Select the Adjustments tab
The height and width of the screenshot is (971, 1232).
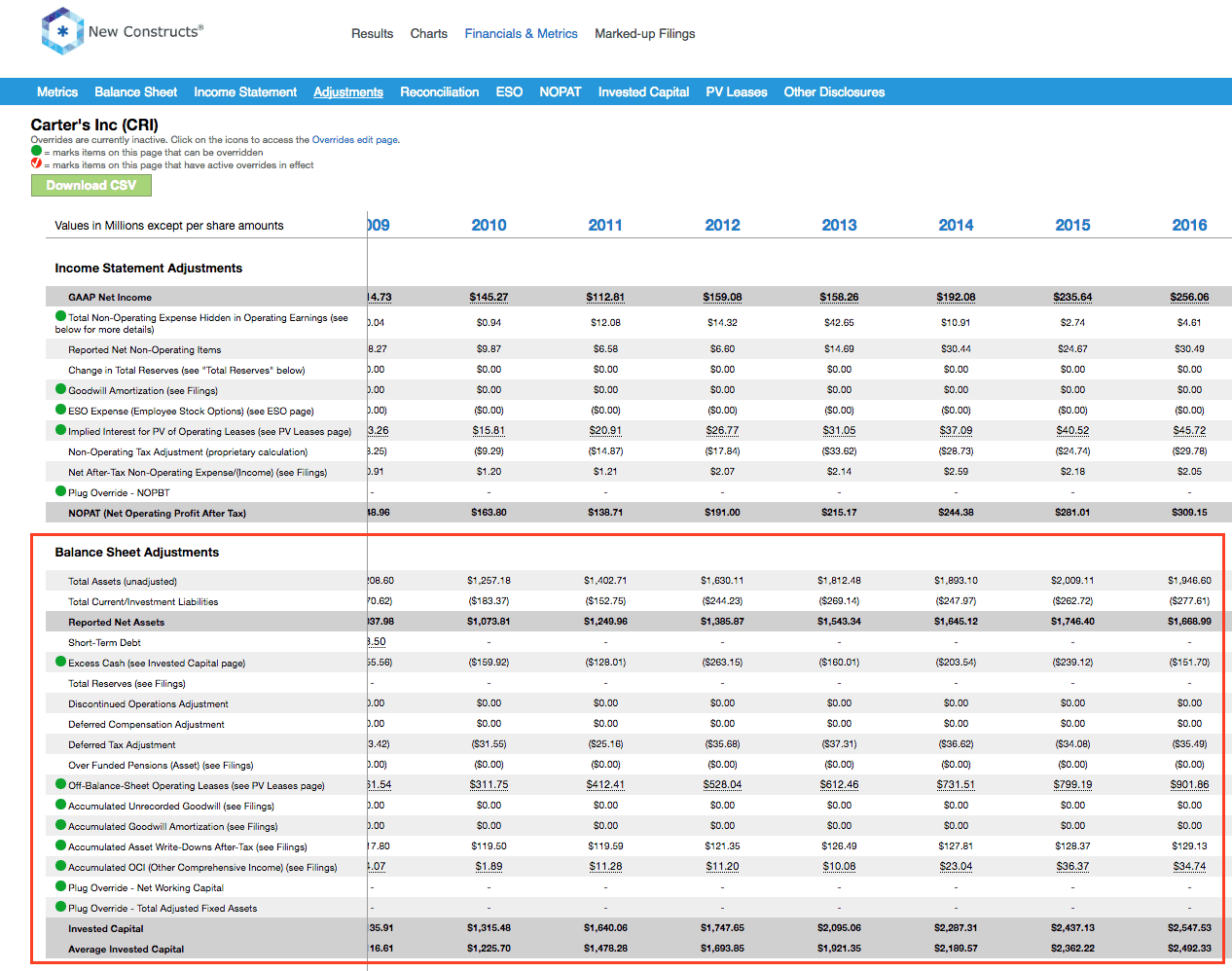pos(348,91)
